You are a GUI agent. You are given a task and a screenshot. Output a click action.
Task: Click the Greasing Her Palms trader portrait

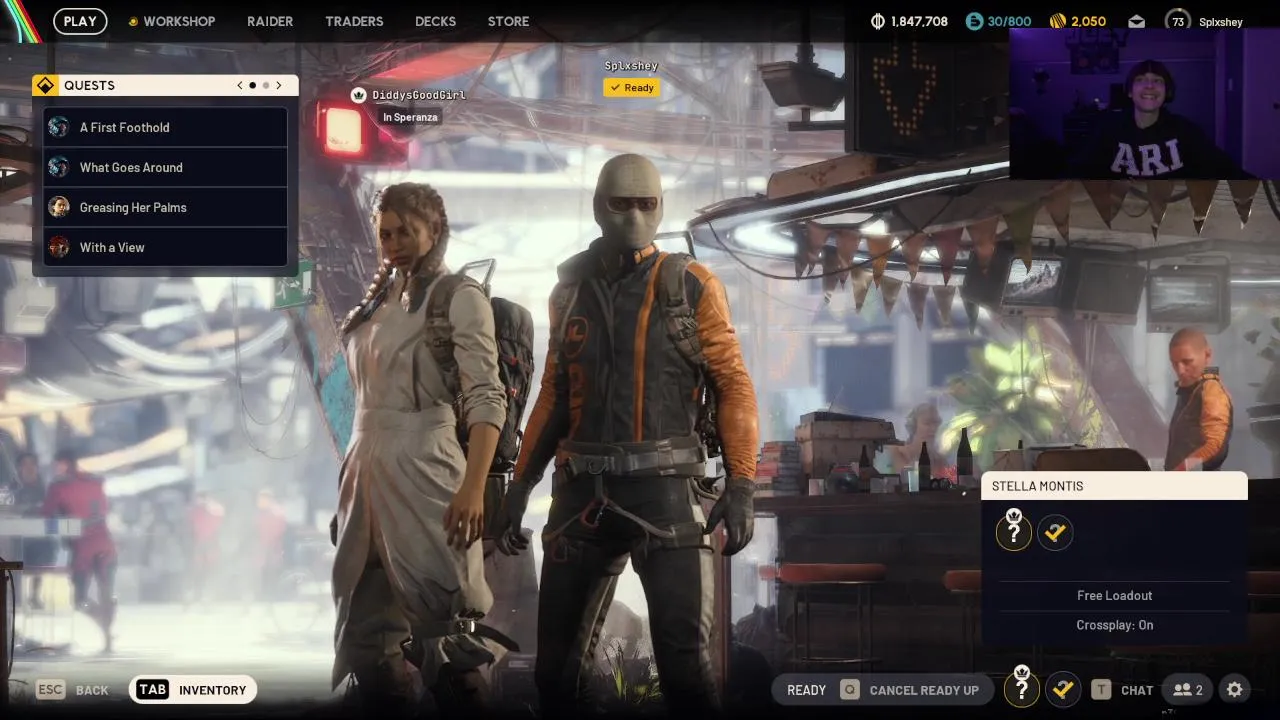click(x=59, y=207)
